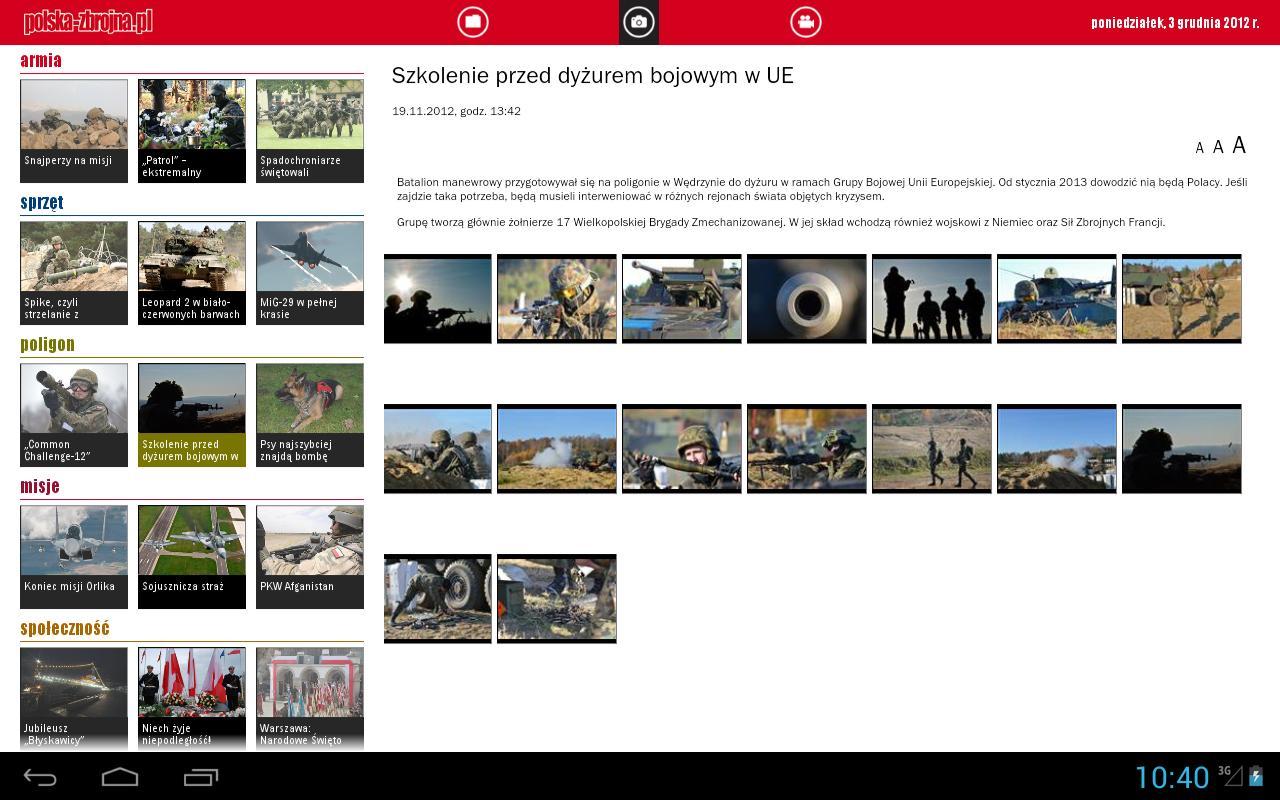
Task: View the gun barrel close-up photo
Action: (806, 298)
